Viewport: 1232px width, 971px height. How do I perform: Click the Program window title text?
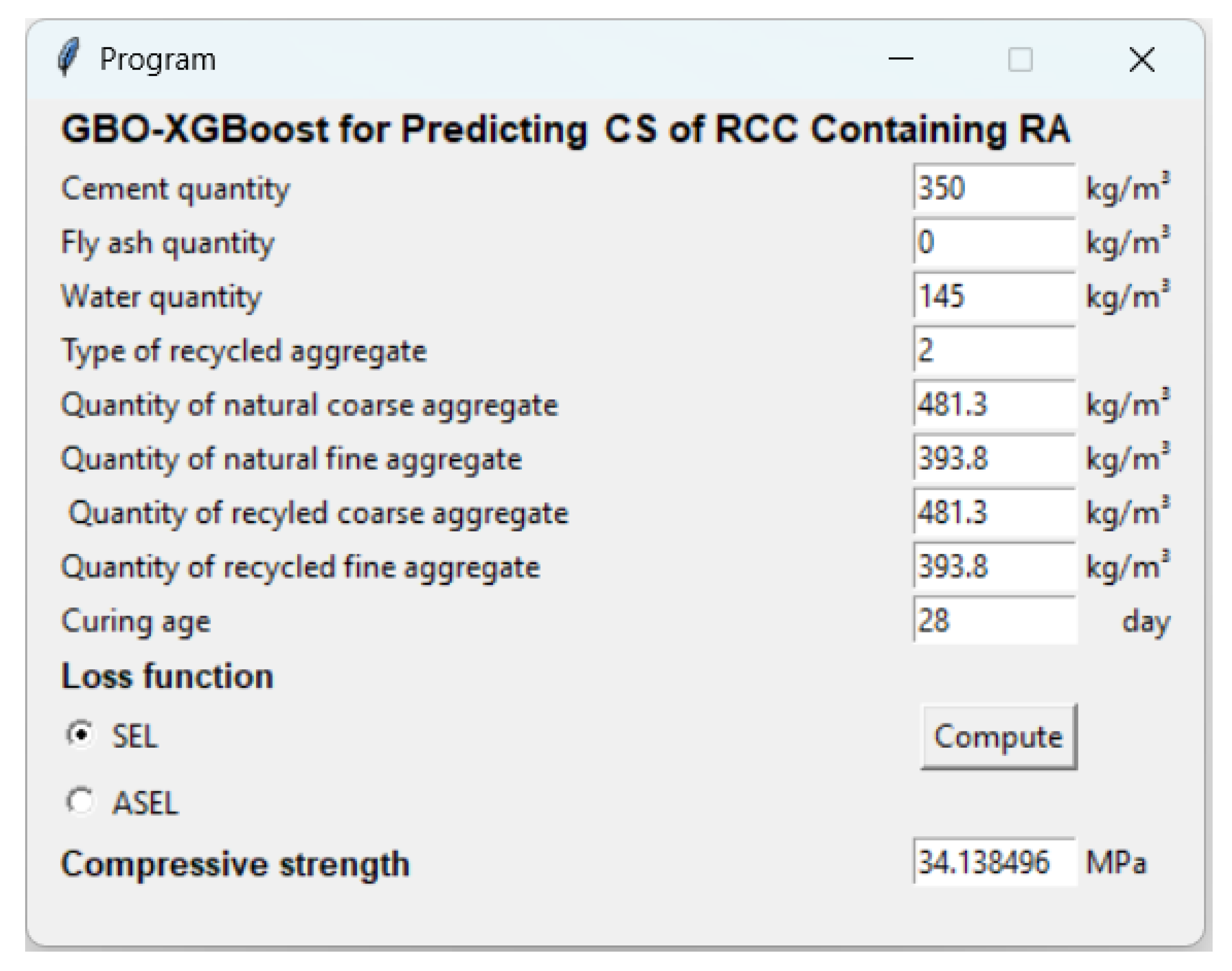pyautogui.click(x=157, y=59)
